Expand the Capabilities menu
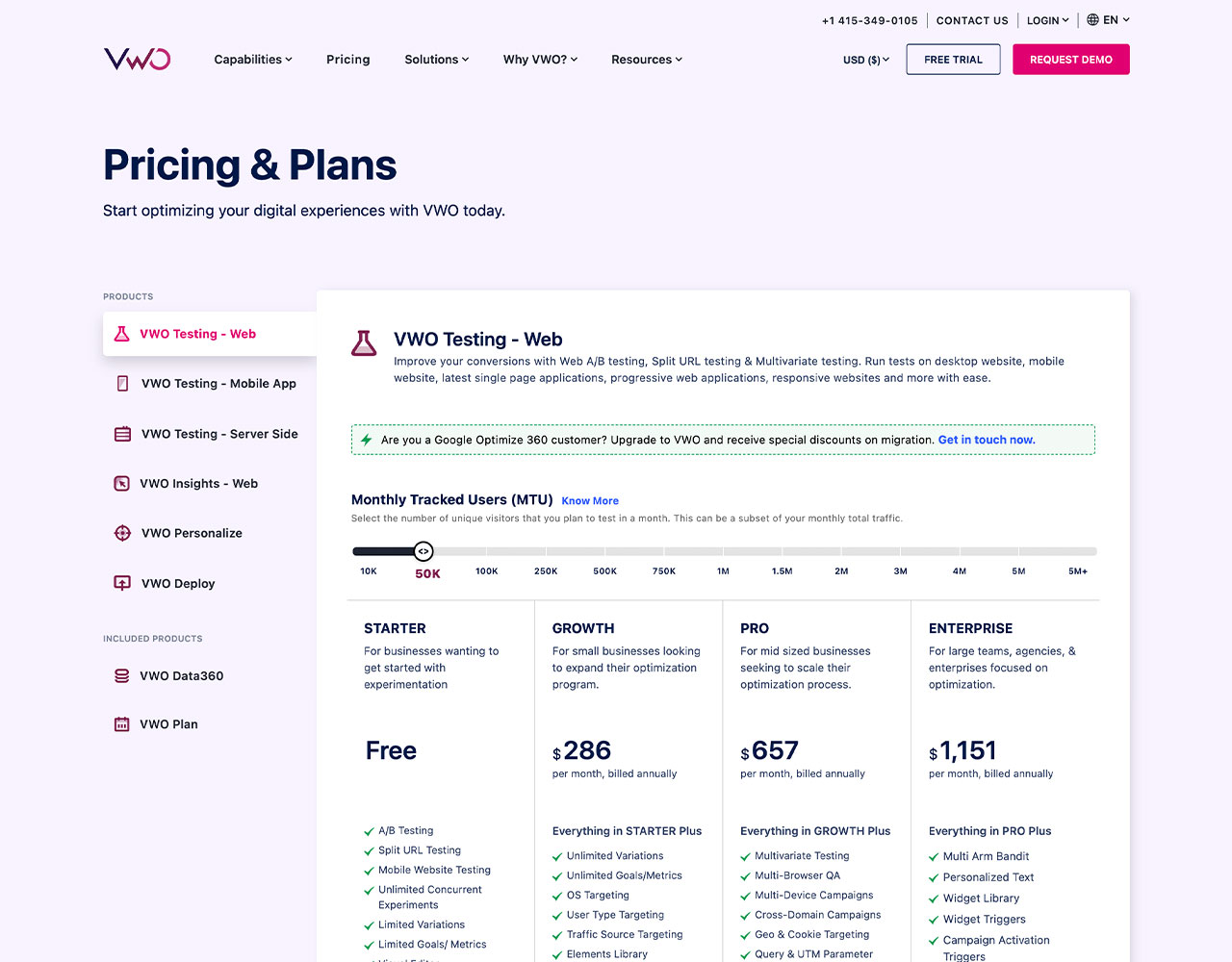 point(252,60)
